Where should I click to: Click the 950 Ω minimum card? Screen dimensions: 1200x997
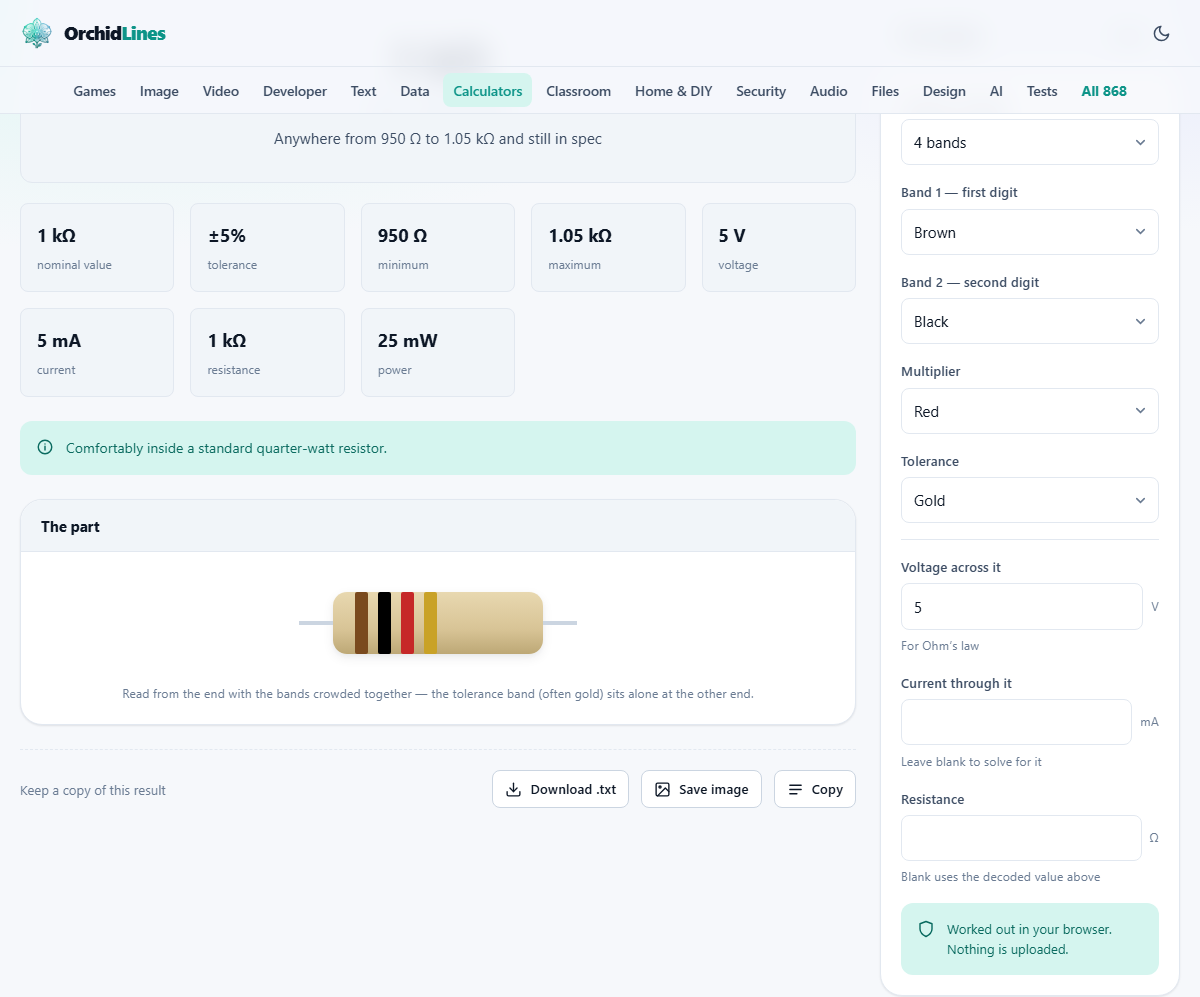pos(438,248)
